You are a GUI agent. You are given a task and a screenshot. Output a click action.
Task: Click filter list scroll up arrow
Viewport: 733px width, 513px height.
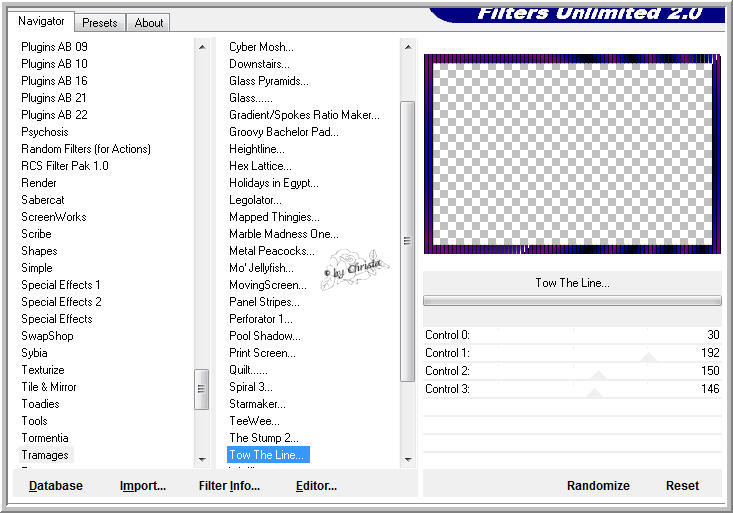click(408, 47)
